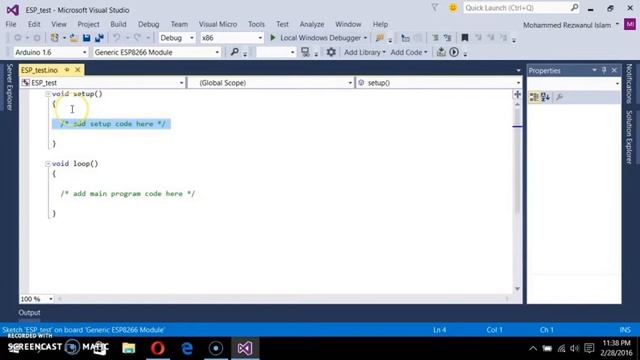Viewport: 640px width, 360px height.
Task: Open the feedback smiley icon
Action: click(x=453, y=8)
